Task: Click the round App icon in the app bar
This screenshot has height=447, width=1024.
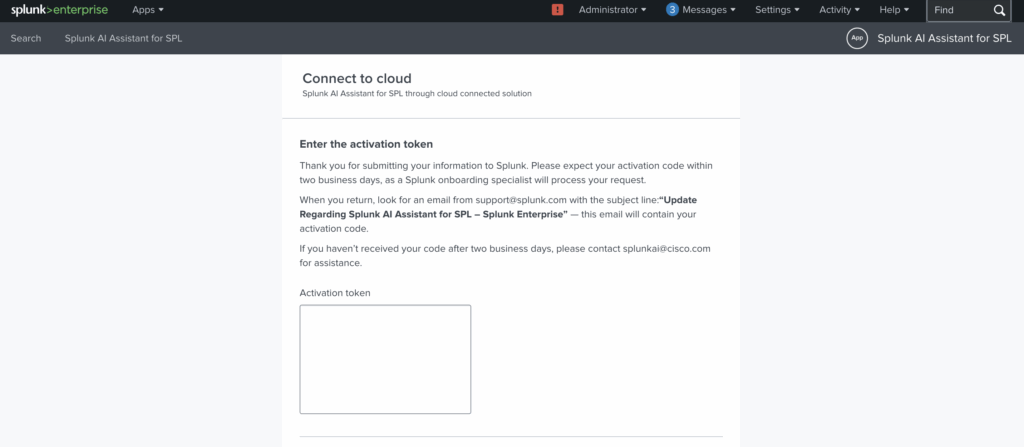Action: pyautogui.click(x=856, y=38)
